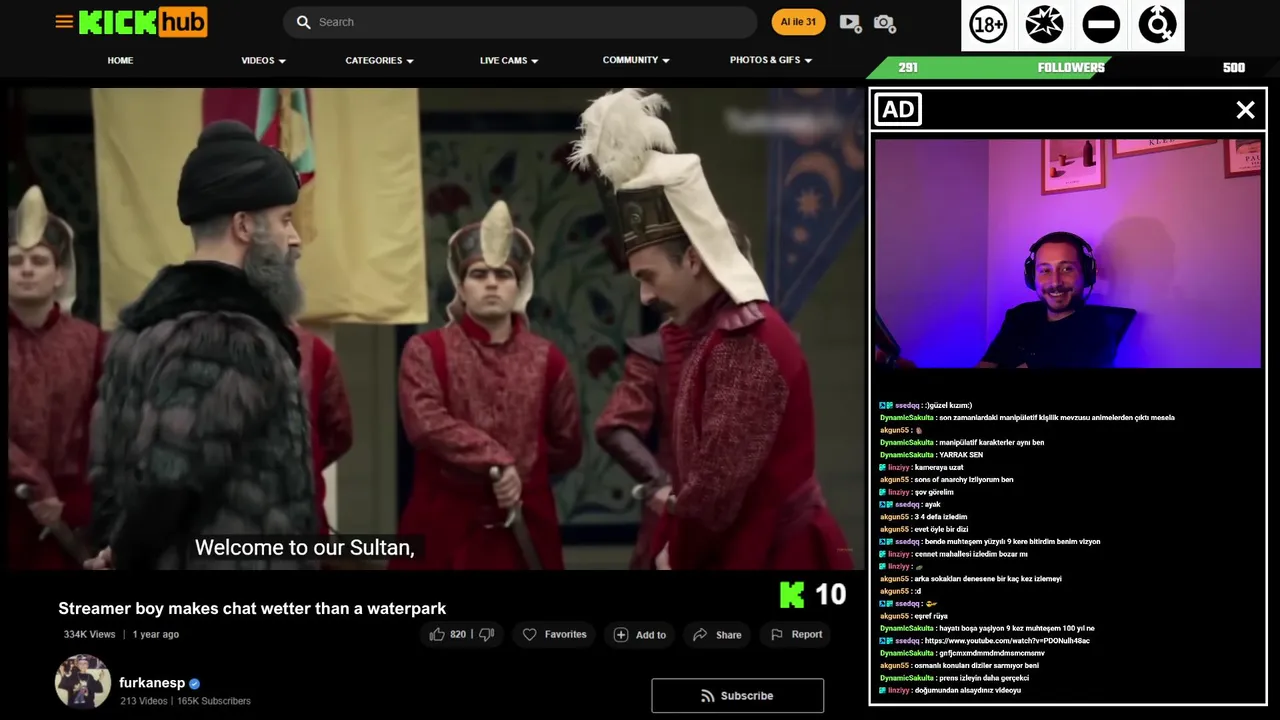Expand the PHOTOS & GIFS dropdown
The height and width of the screenshot is (720, 1280).
(x=771, y=60)
